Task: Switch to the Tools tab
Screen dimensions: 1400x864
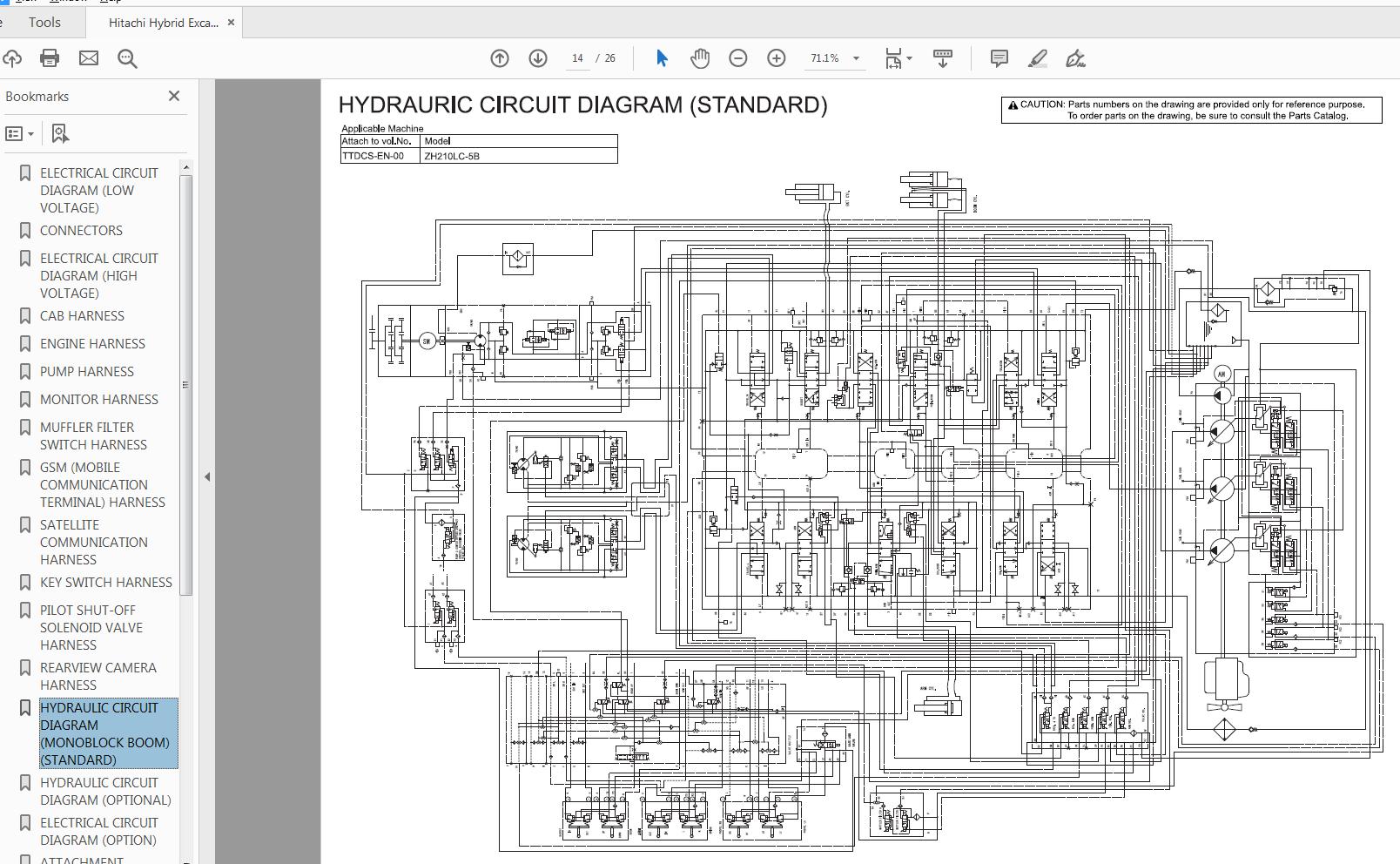Action: [44, 23]
